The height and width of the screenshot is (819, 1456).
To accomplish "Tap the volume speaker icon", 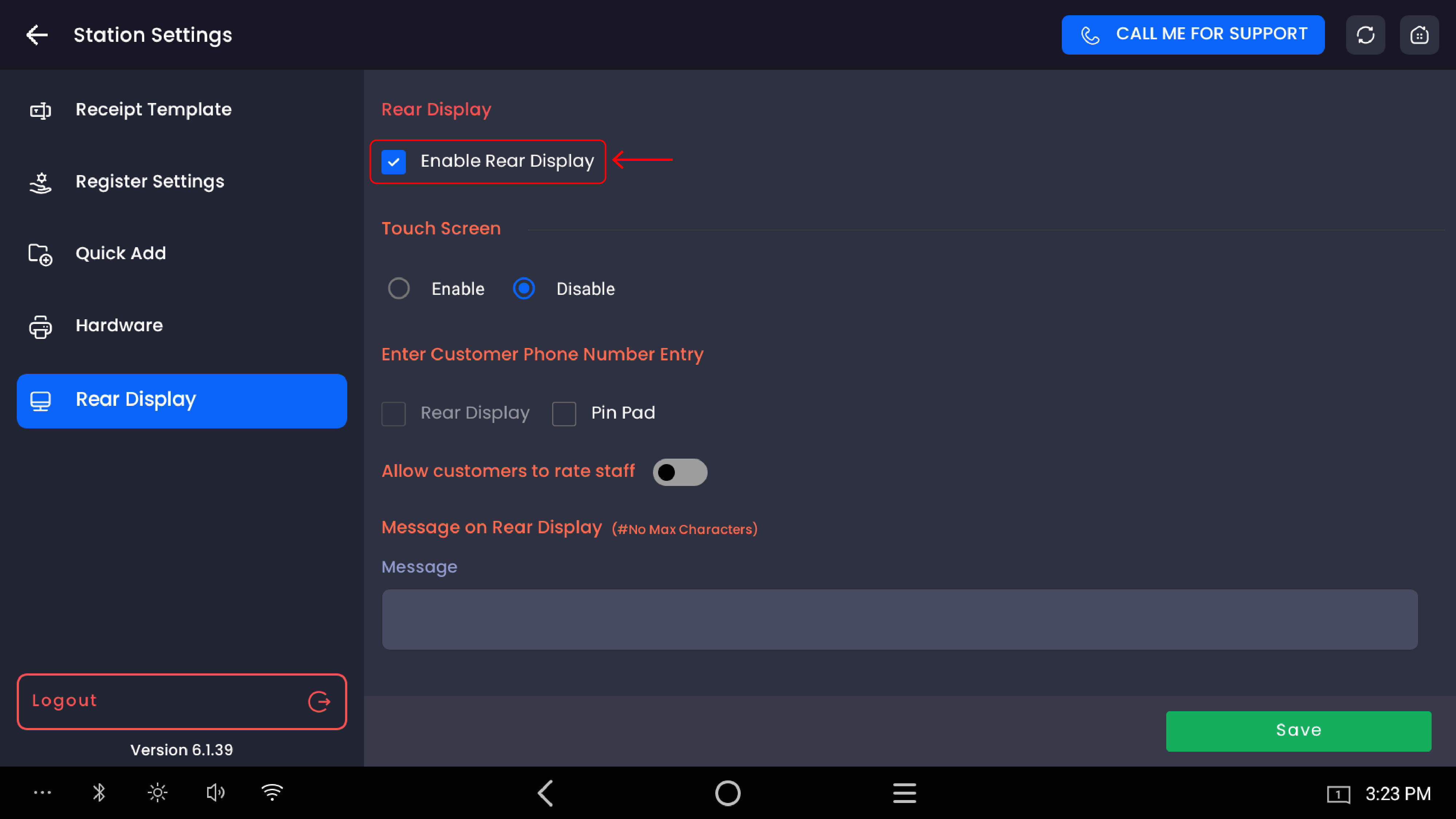I will pos(215,792).
